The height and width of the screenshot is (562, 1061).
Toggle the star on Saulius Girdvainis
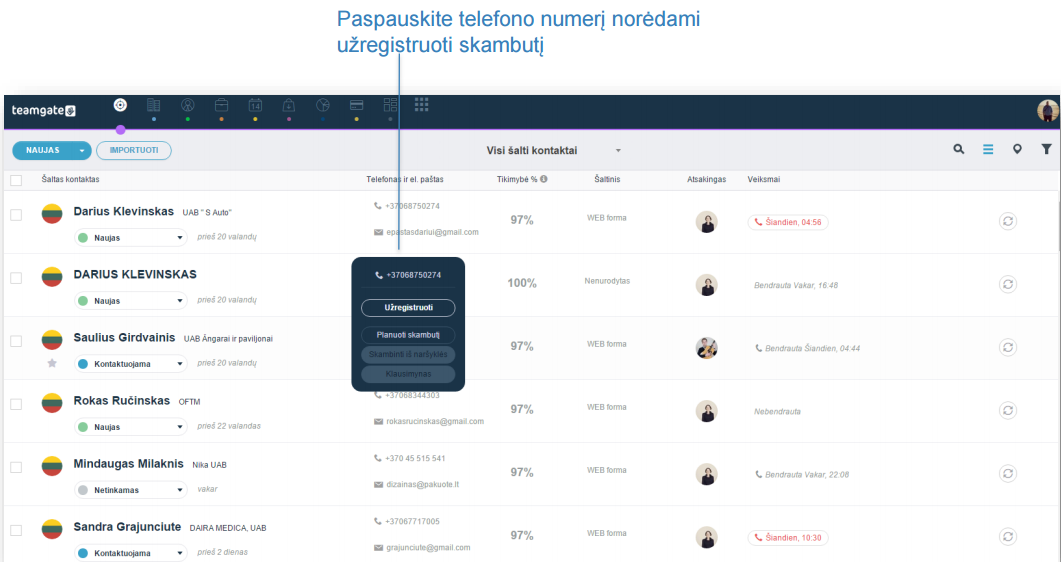[52, 363]
